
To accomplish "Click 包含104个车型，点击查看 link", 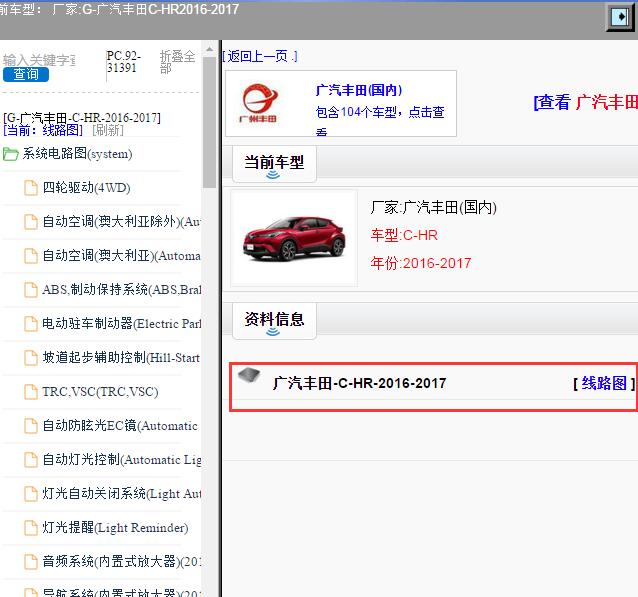I will click(x=380, y=121).
